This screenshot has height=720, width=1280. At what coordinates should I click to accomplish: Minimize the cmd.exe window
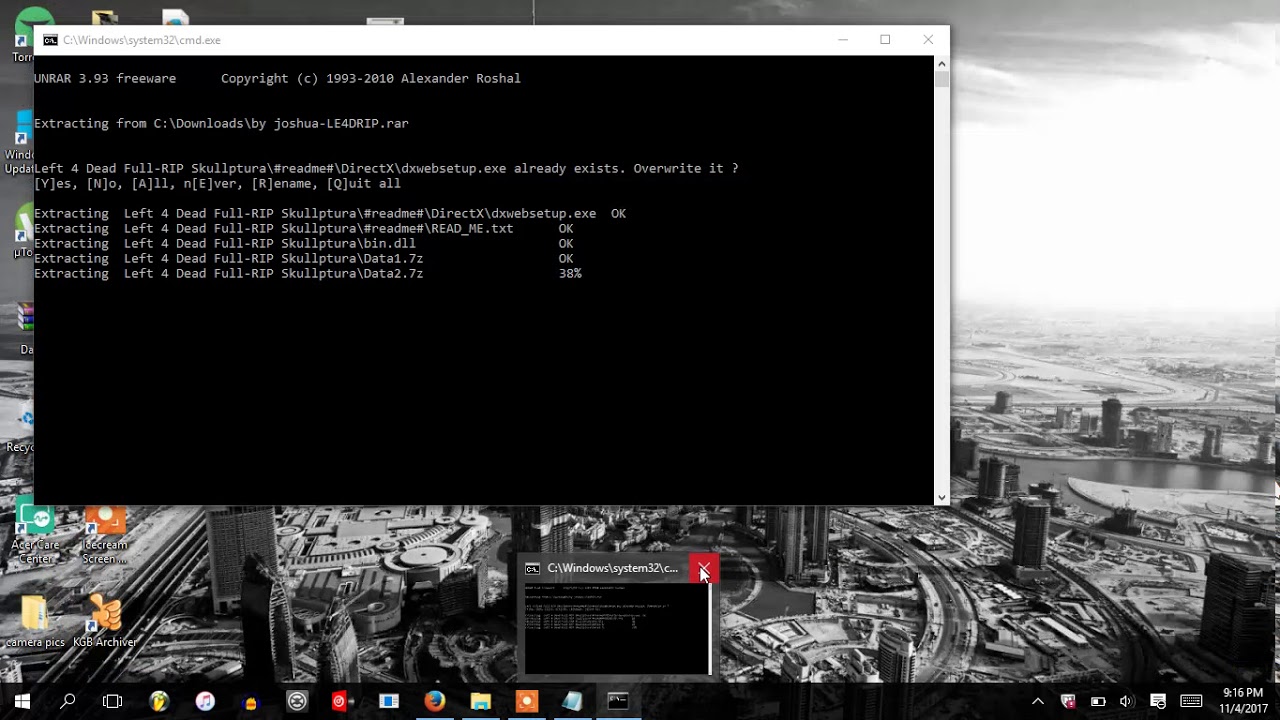[843, 40]
